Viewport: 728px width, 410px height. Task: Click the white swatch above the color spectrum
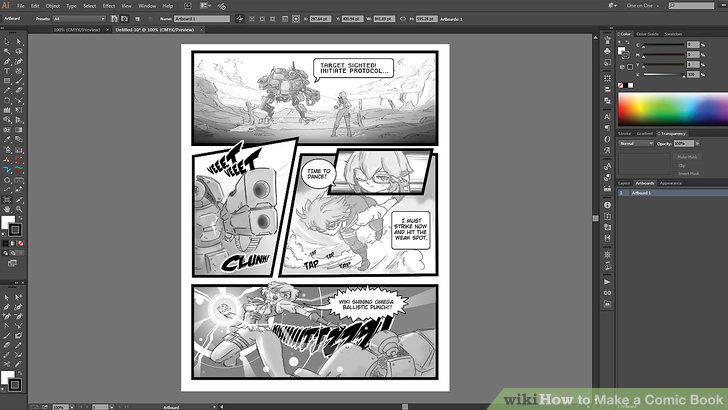[630, 85]
